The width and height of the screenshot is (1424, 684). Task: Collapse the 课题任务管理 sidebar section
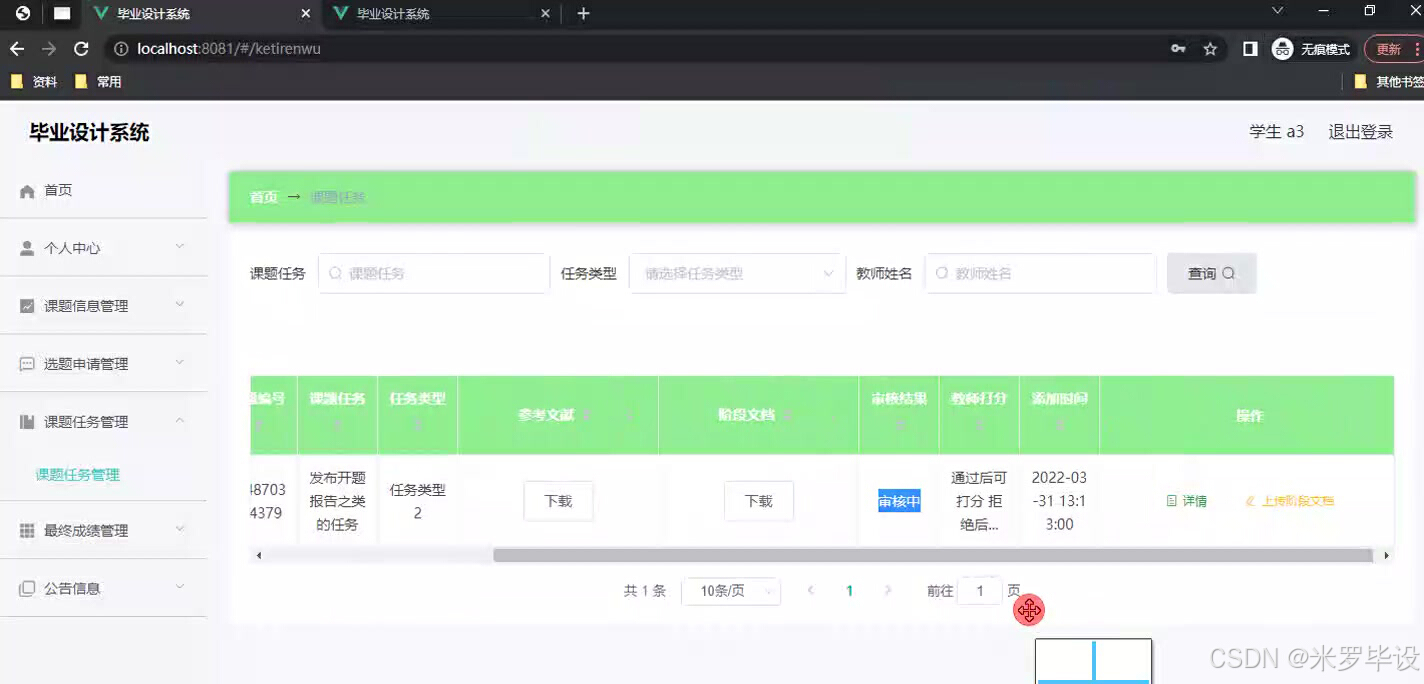click(x=103, y=421)
